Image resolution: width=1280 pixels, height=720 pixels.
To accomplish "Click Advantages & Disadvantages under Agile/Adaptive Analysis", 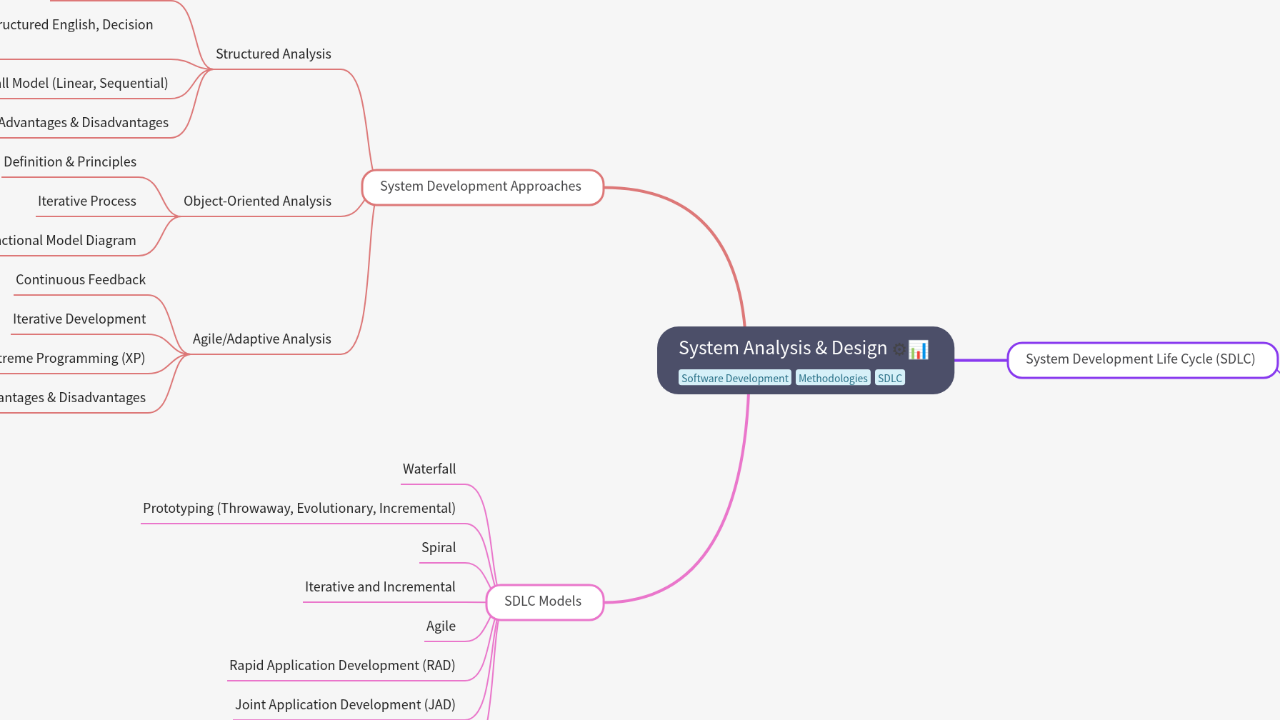I will coord(73,398).
